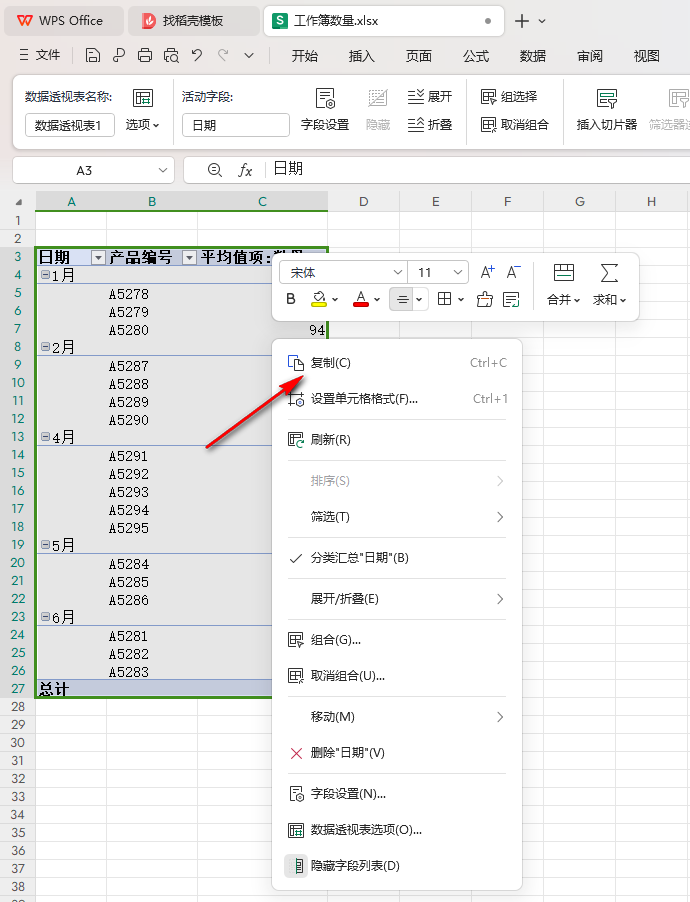Click the 取消组合 ribbon button
The image size is (690, 902).
pos(514,124)
